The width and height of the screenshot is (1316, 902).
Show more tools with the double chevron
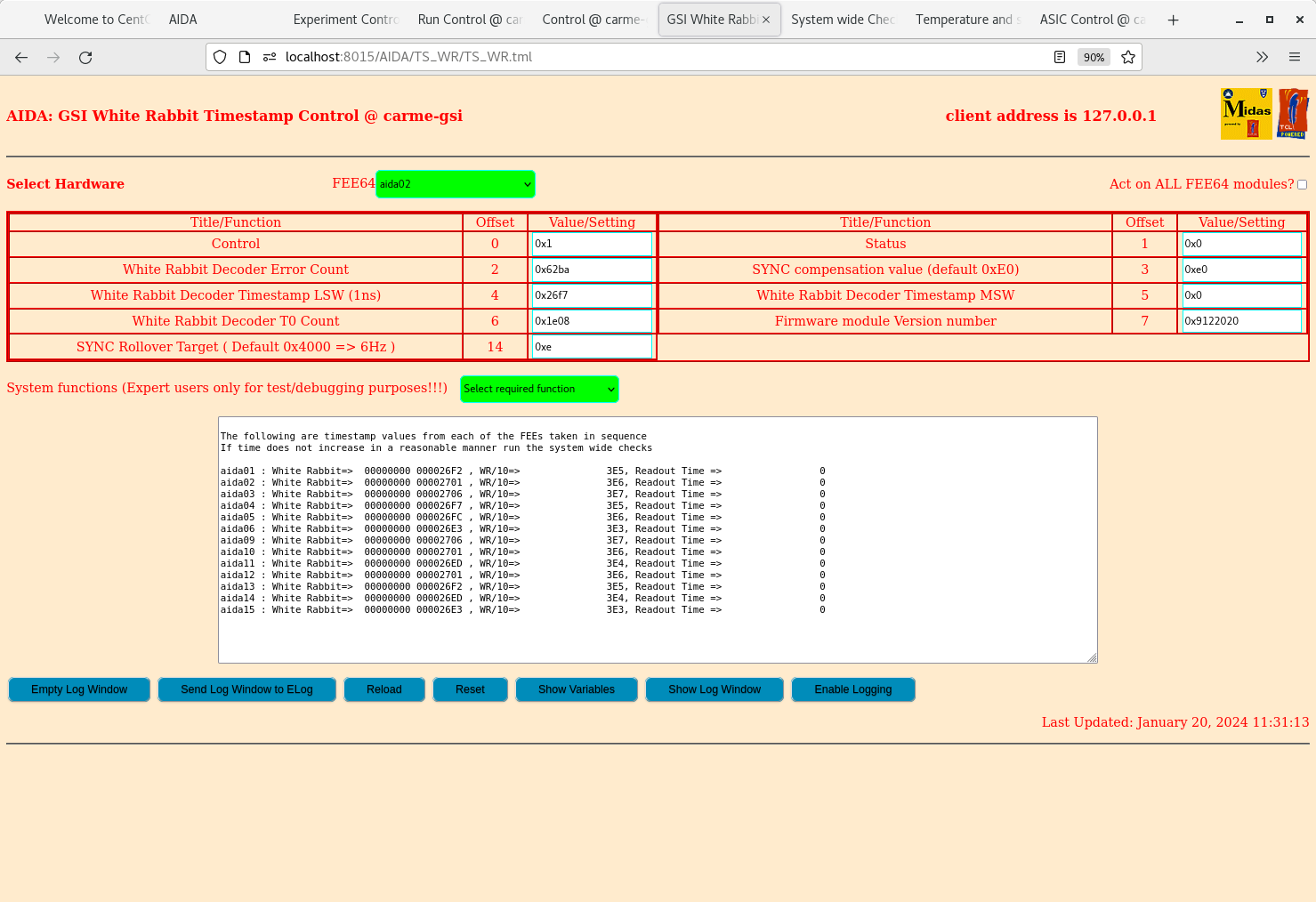pos(1262,57)
